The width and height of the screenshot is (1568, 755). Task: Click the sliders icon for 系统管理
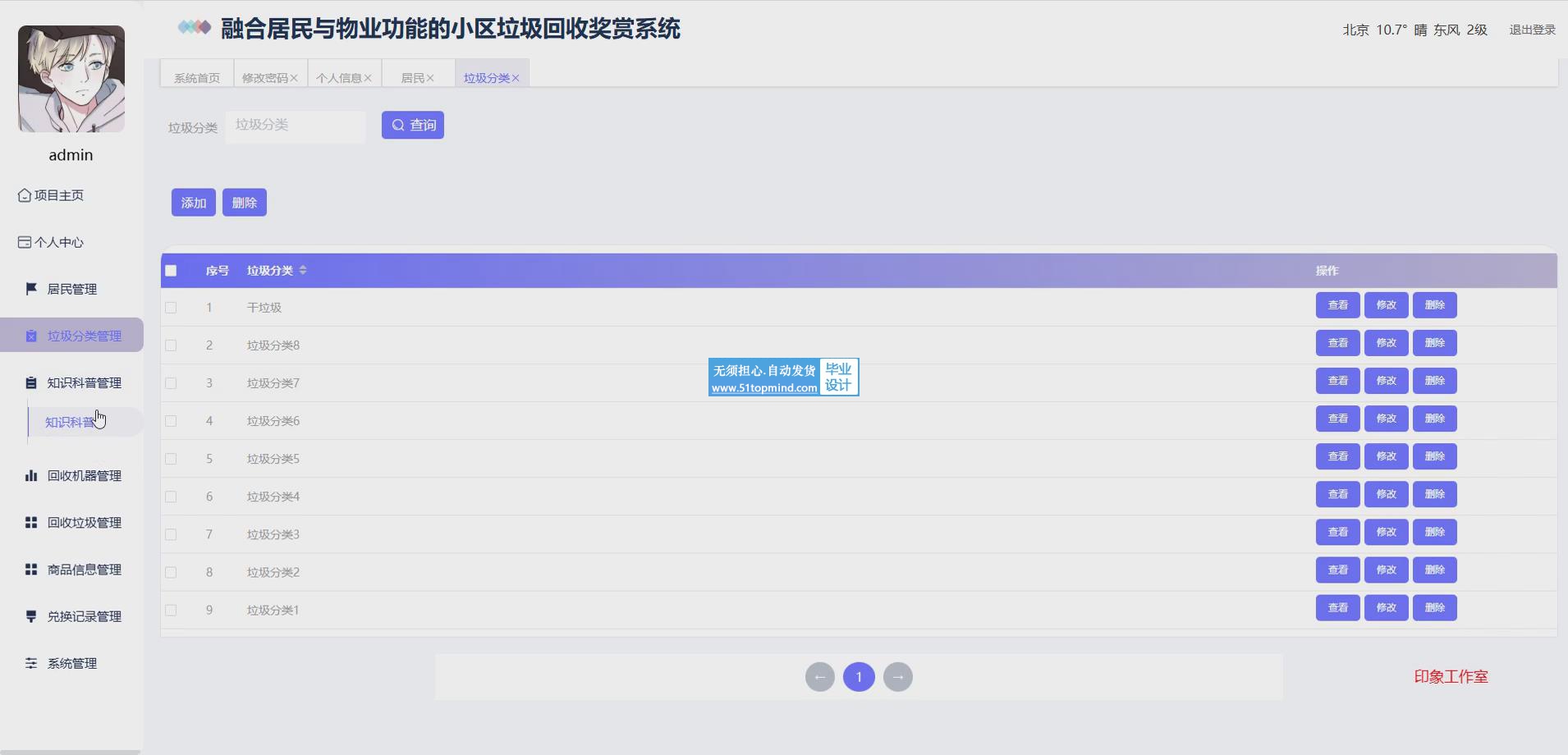[31, 663]
